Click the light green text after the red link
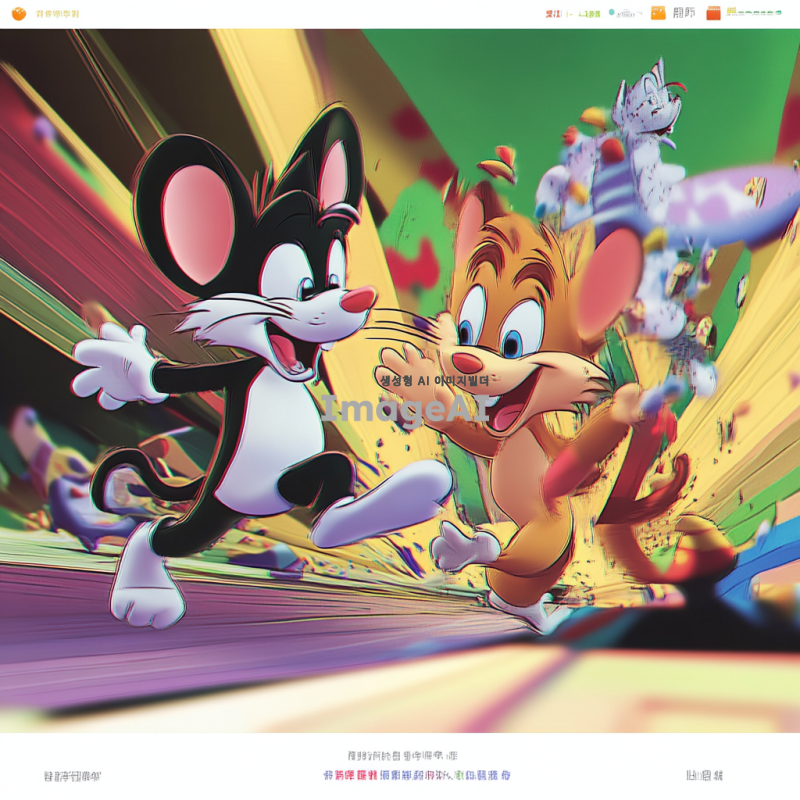Screen dimensions: 800x800 (589, 14)
